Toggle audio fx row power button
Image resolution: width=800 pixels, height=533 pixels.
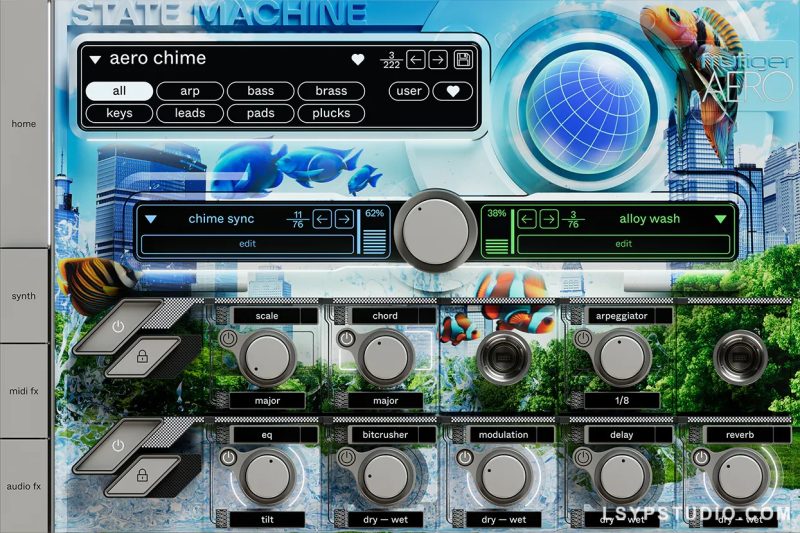118,446
